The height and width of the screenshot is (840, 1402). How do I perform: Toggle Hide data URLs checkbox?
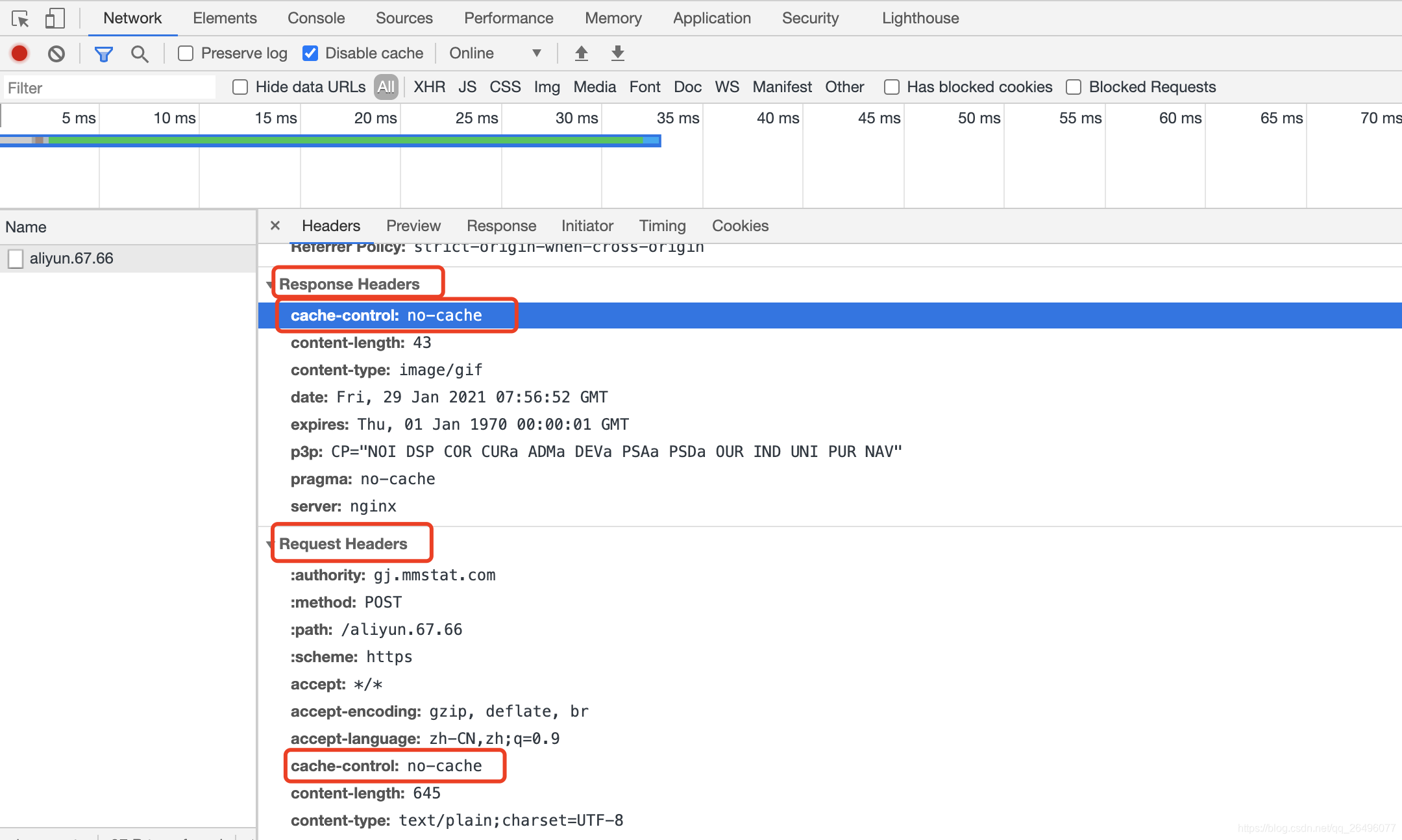pyautogui.click(x=238, y=87)
